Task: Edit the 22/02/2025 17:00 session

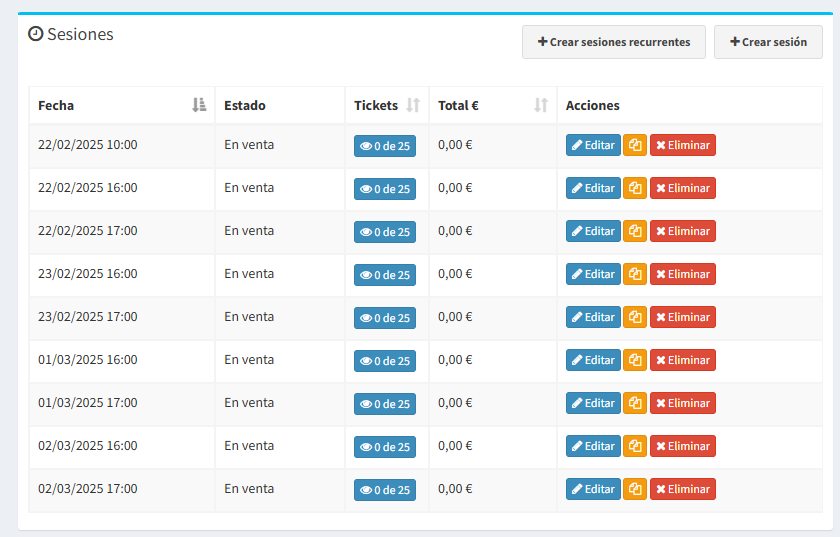Action: (593, 231)
